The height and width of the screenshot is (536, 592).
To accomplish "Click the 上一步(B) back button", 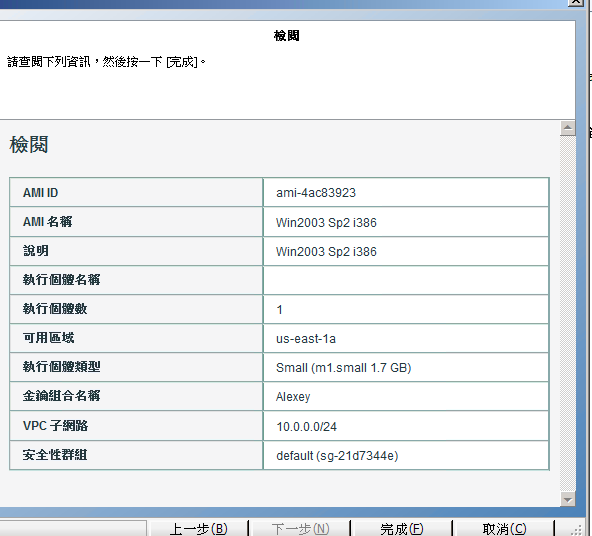I will pos(199,528).
